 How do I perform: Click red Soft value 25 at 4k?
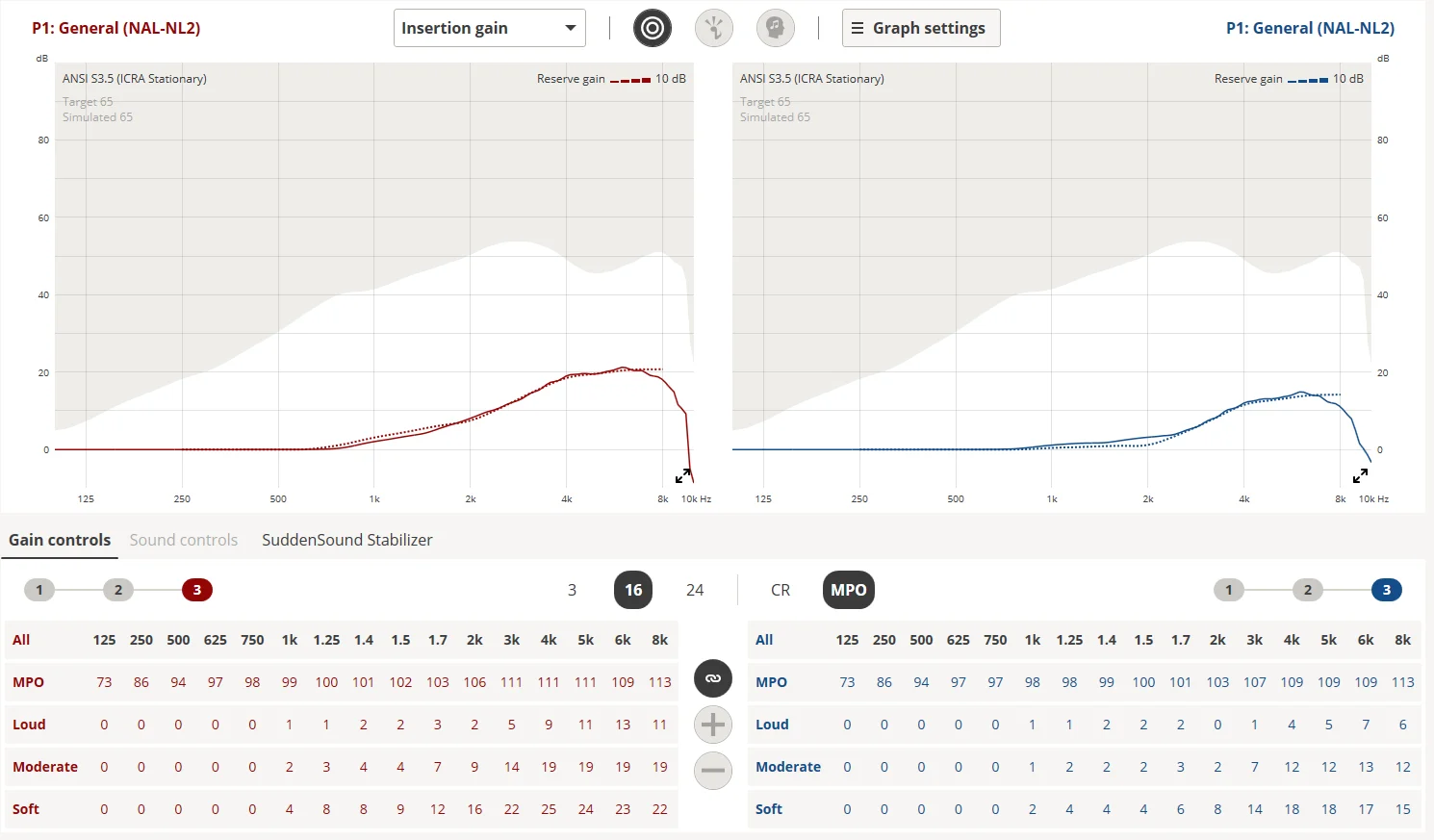[x=549, y=809]
